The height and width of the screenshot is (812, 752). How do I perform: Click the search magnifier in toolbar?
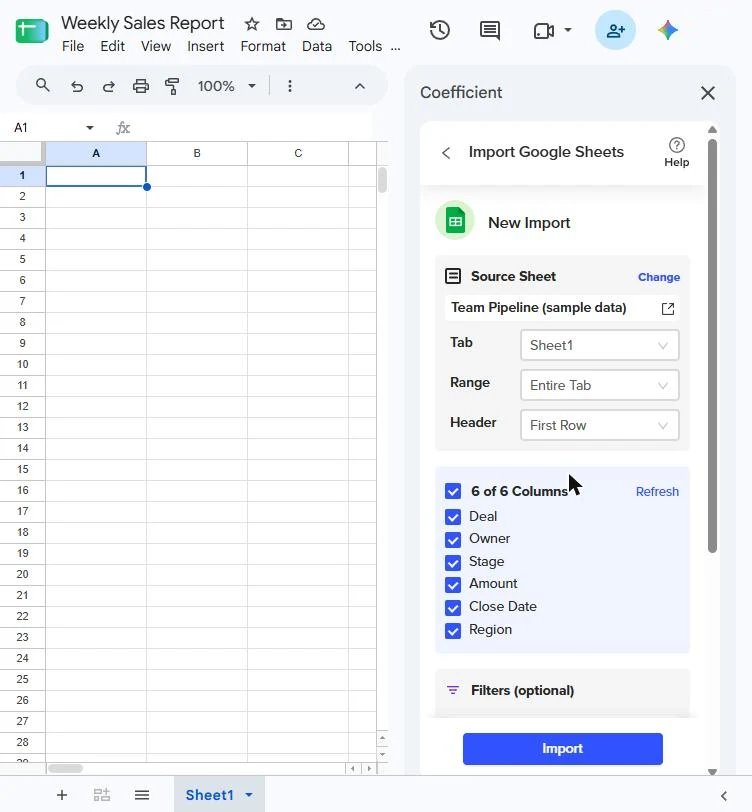tap(43, 85)
